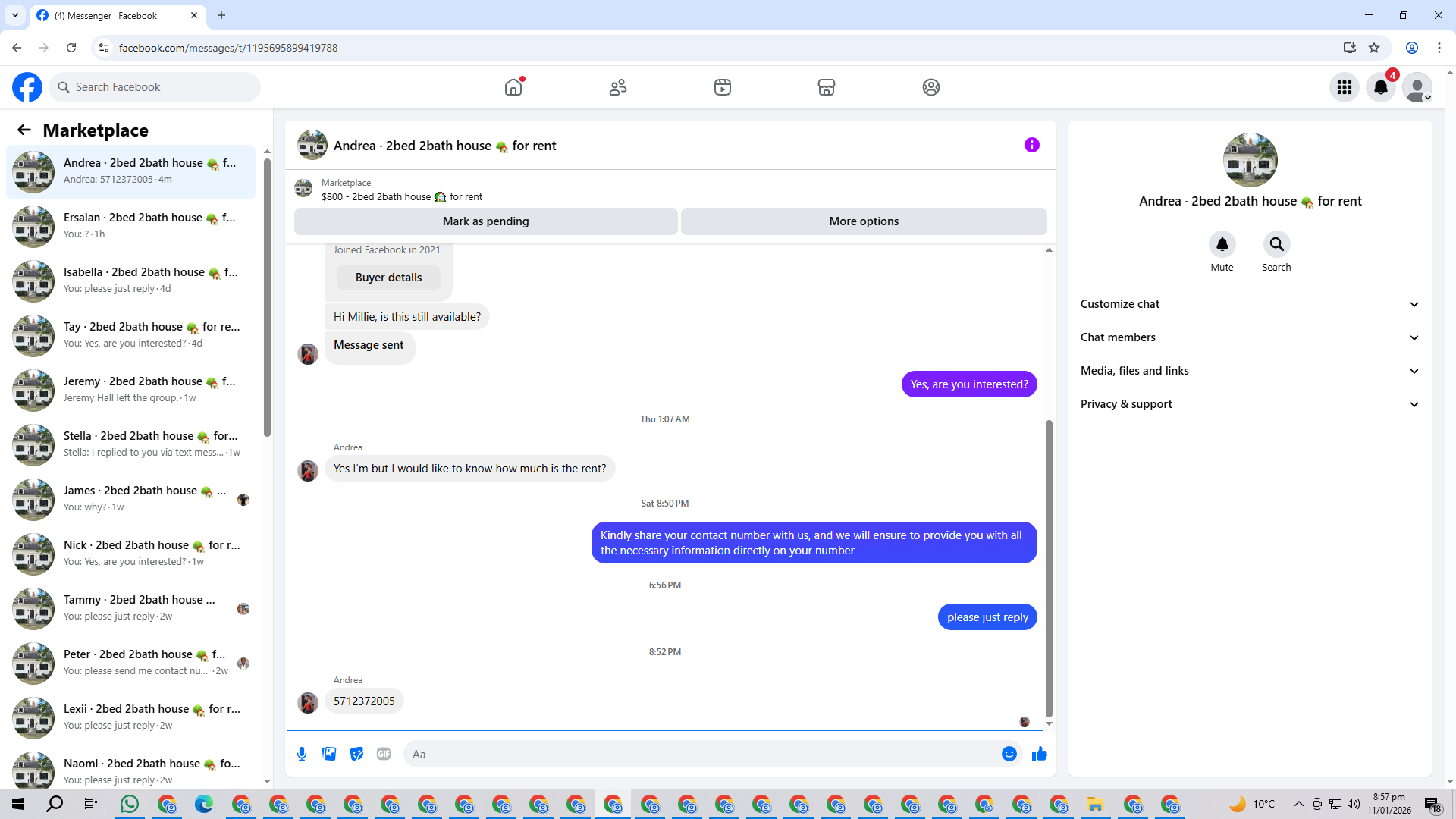1456x819 pixels.
Task: Open the Friends icon in top navigation
Action: pyautogui.click(x=618, y=87)
